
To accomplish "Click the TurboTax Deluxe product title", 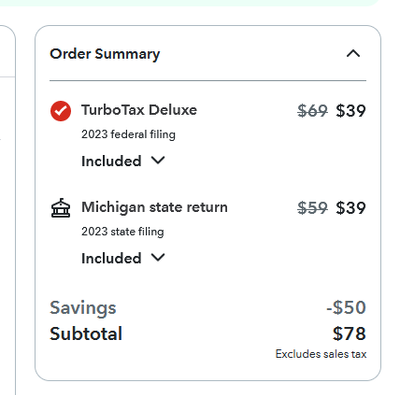I will click(x=139, y=110).
